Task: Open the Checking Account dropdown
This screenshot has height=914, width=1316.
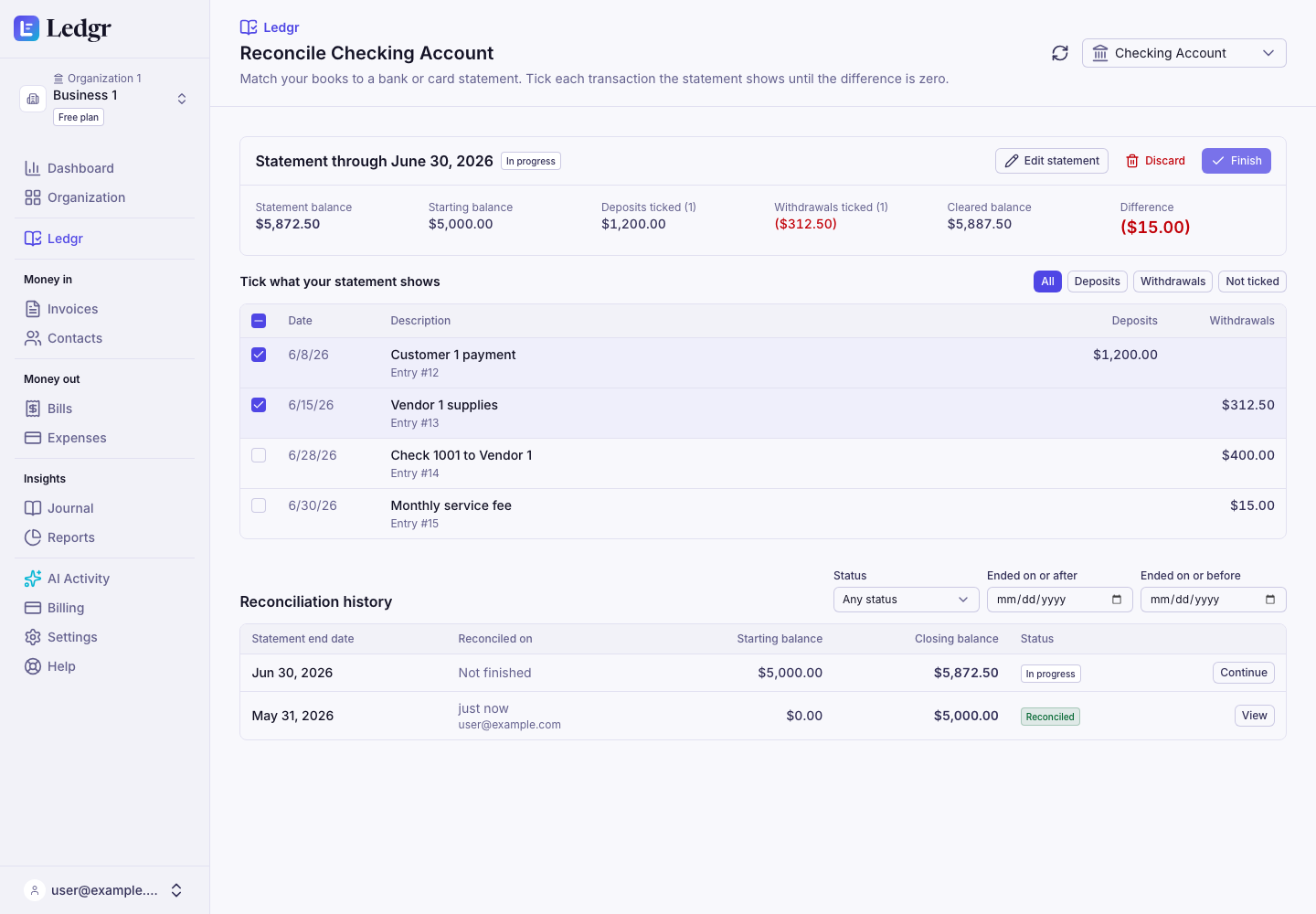Action: [x=1184, y=53]
